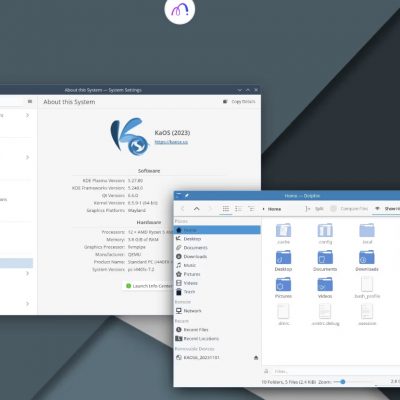Expand the chevron just below highlighted settings row
400x400 pixels.
(27, 273)
